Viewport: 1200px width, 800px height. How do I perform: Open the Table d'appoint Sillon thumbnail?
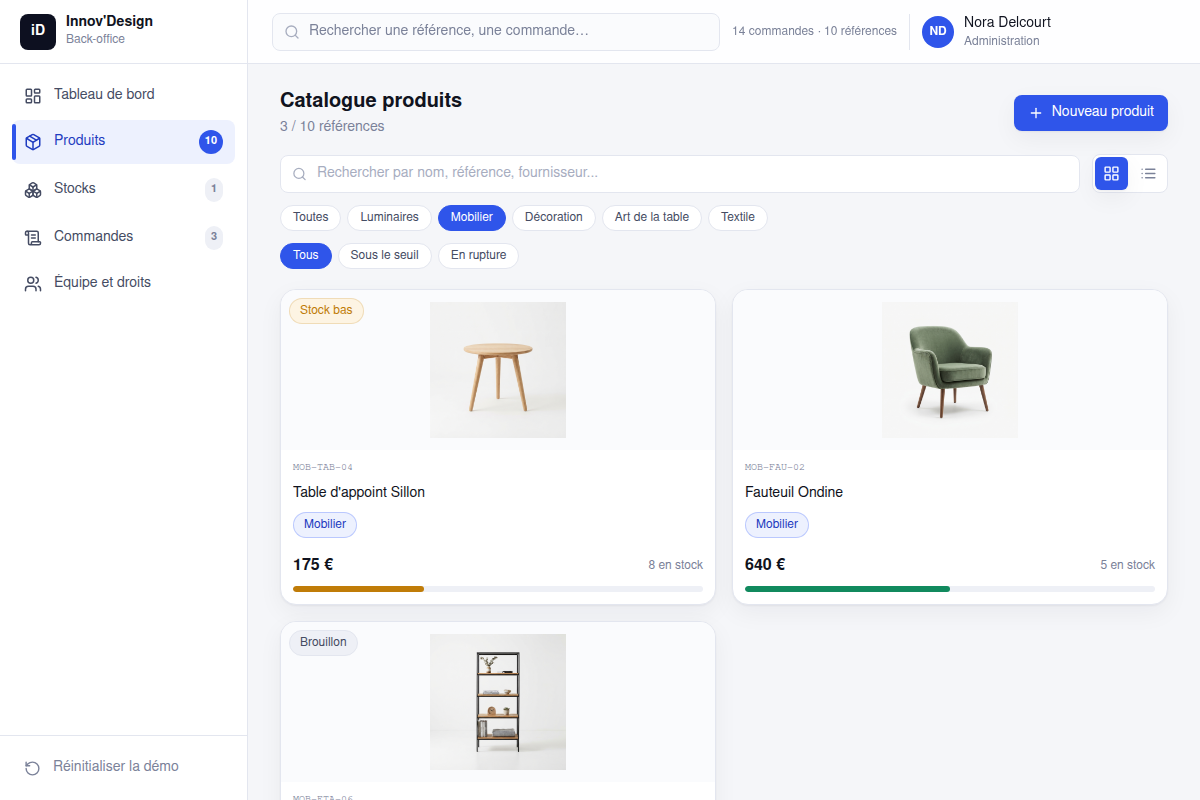click(498, 370)
